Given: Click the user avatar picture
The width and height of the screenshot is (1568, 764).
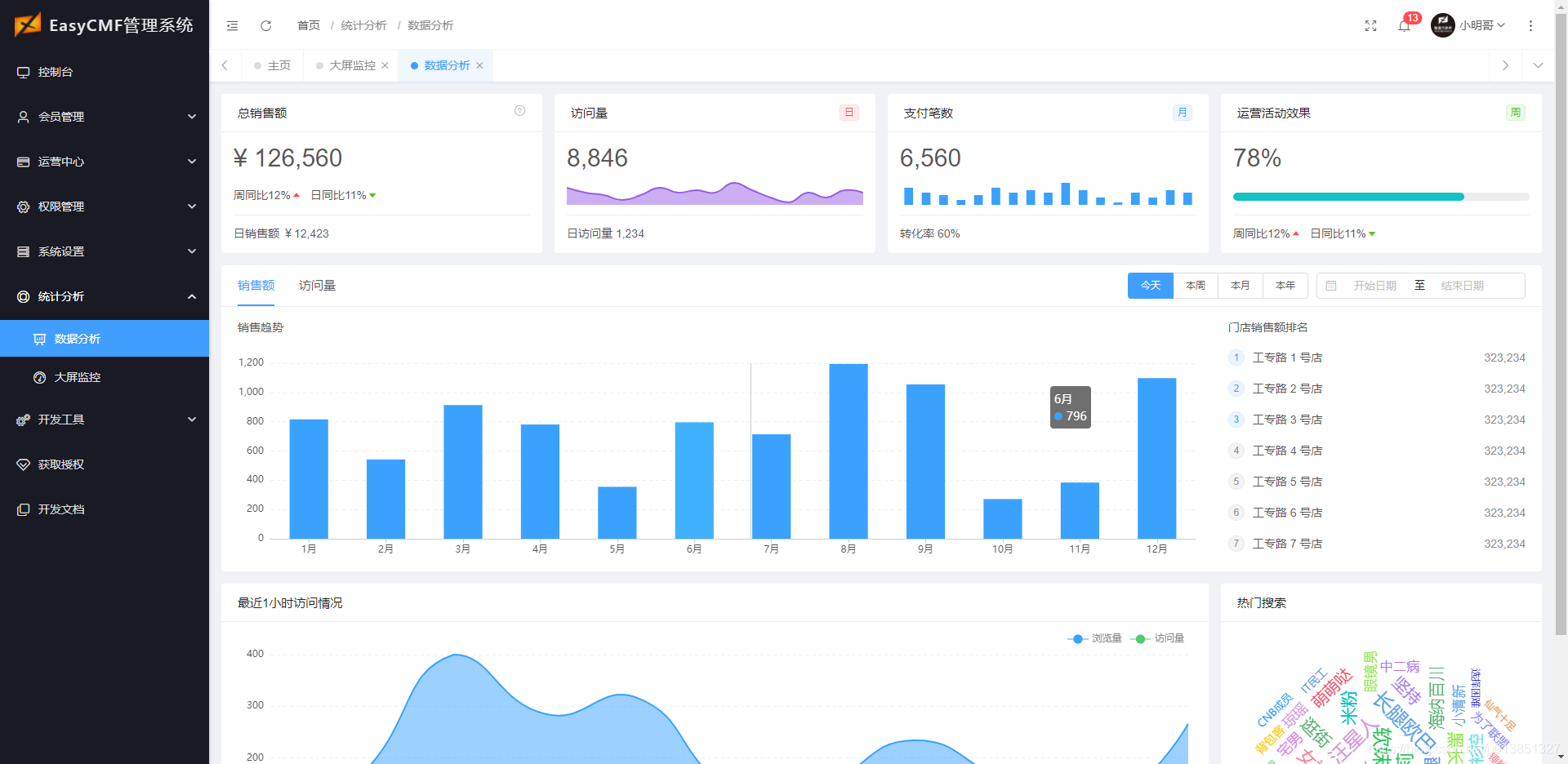Looking at the screenshot, I should pos(1442,25).
